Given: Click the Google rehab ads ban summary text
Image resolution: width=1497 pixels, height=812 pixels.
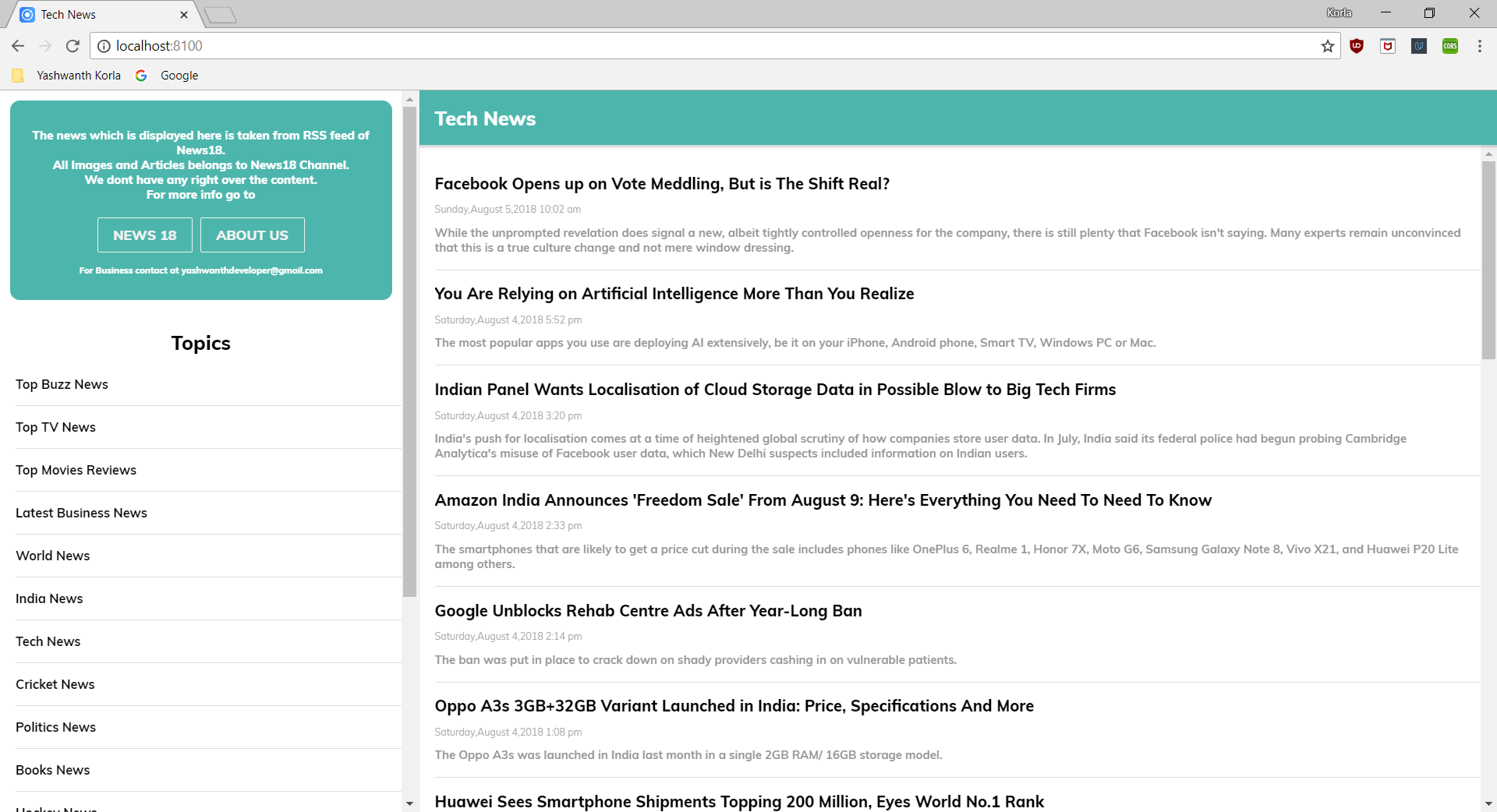Looking at the screenshot, I should click(x=695, y=660).
